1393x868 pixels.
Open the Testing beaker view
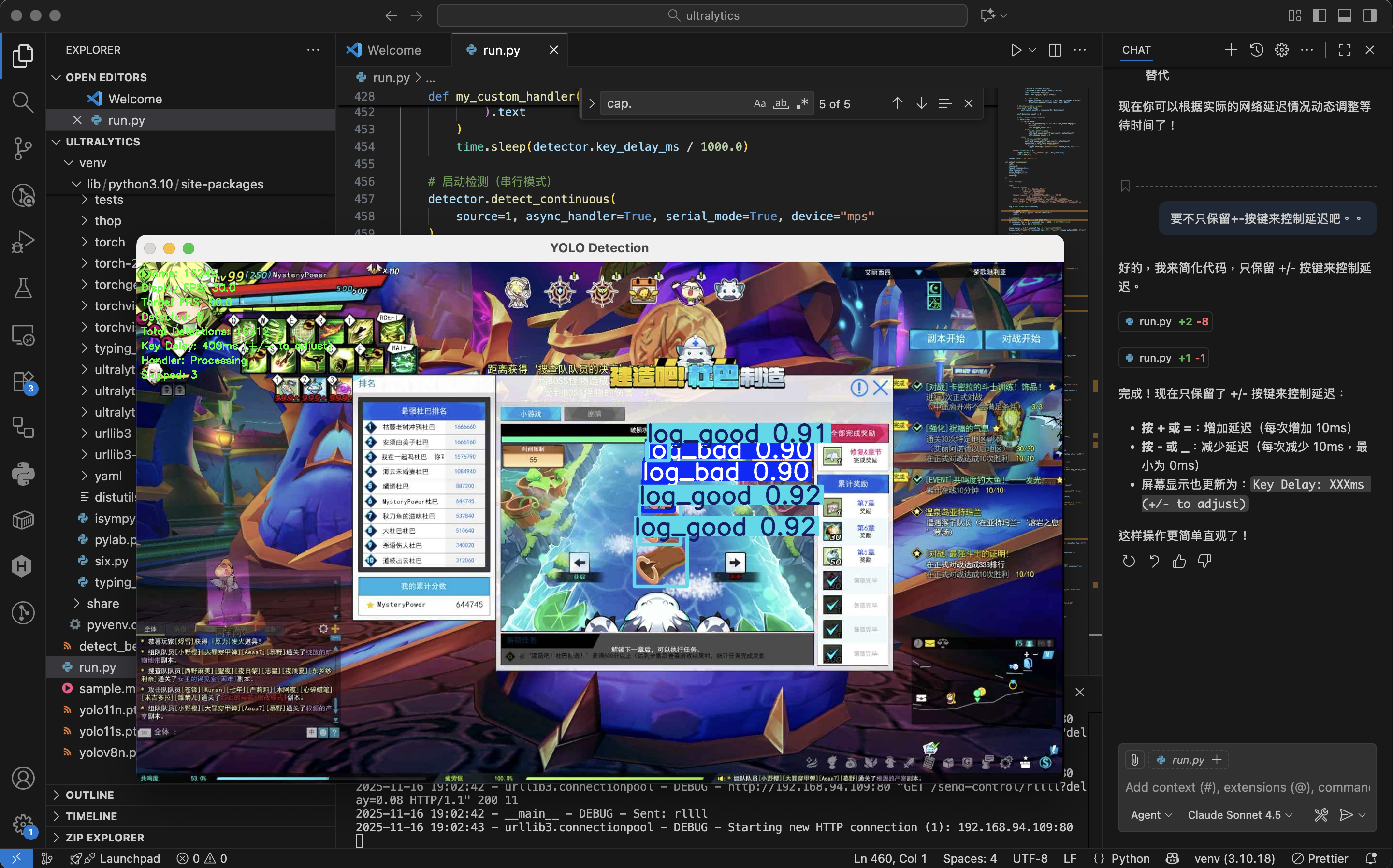click(x=23, y=288)
